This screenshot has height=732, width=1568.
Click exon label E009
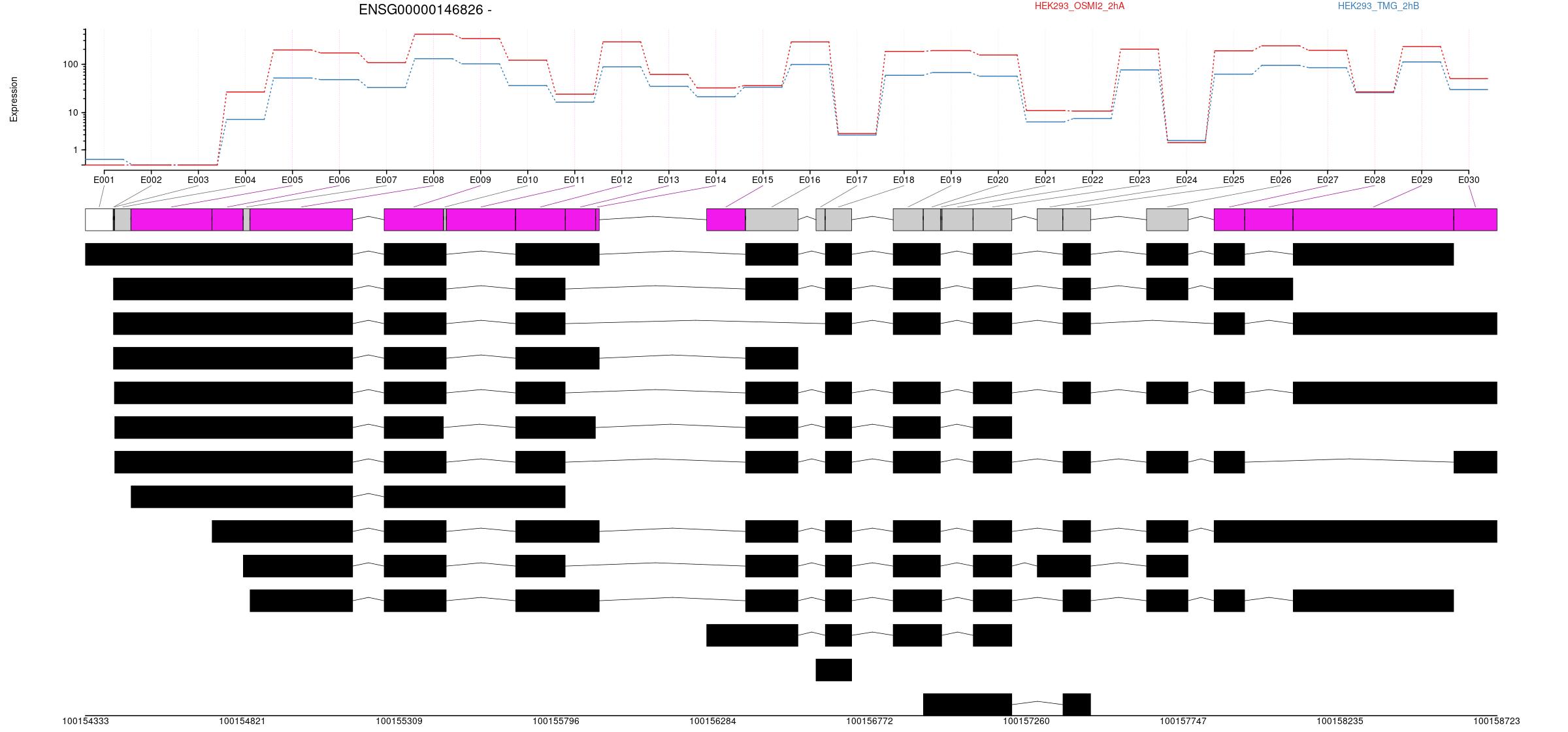pos(480,180)
